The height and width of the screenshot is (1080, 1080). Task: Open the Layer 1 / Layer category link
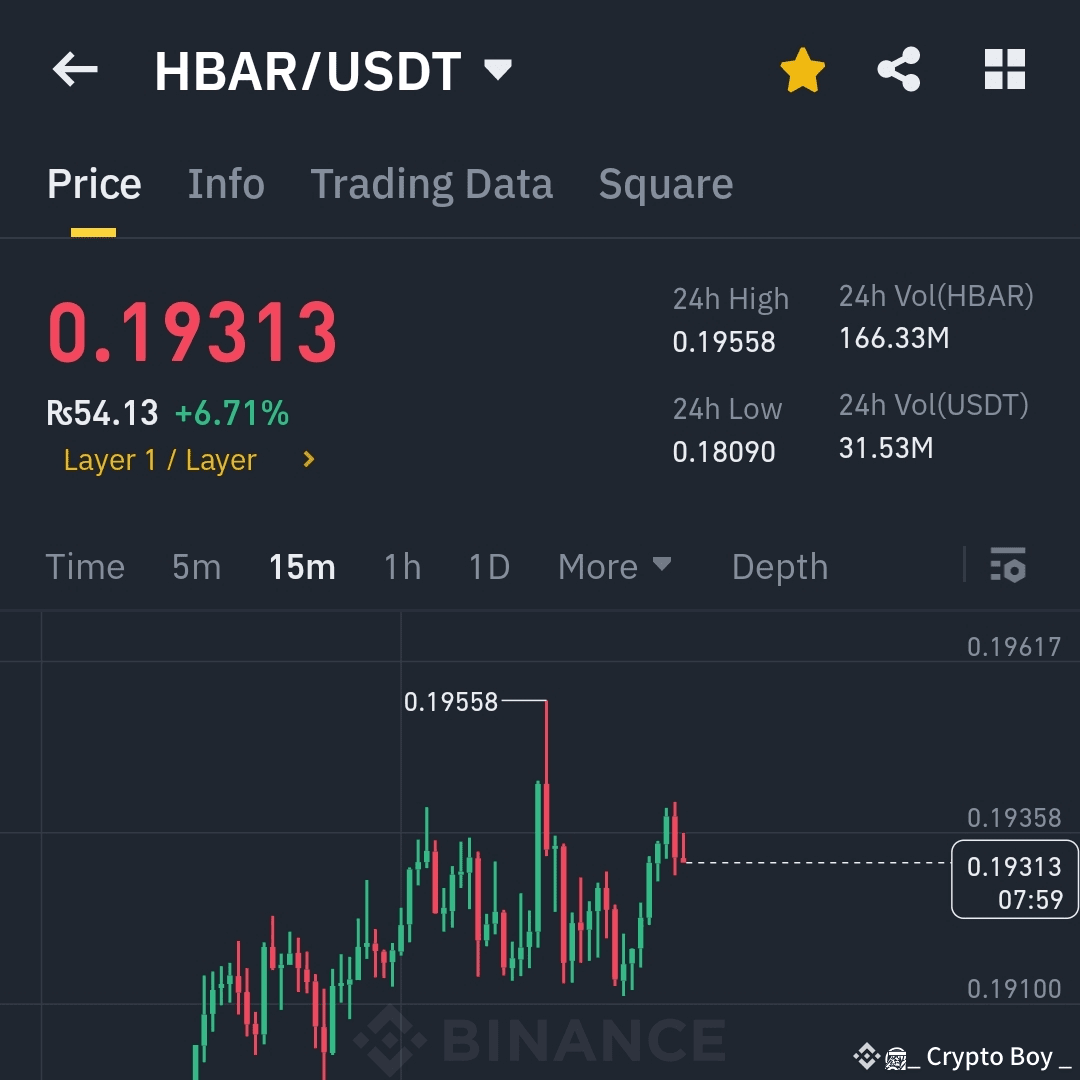pyautogui.click(x=160, y=460)
